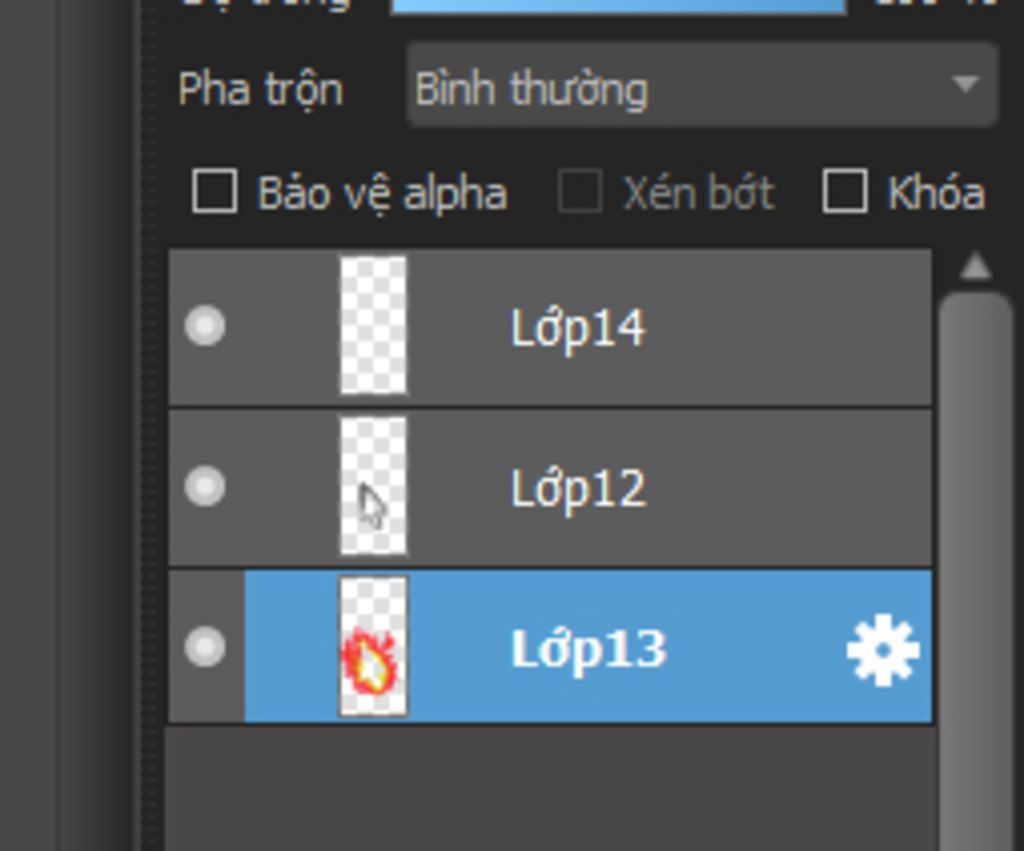Hide the Lớp14 layer visibility dot

point(205,325)
